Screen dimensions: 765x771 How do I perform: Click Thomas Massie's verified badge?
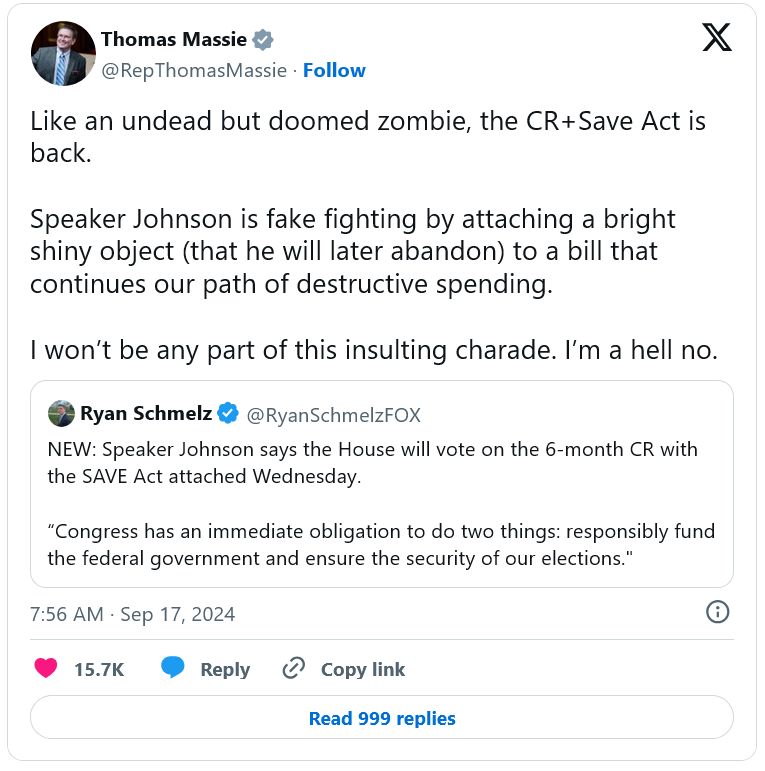click(x=263, y=40)
